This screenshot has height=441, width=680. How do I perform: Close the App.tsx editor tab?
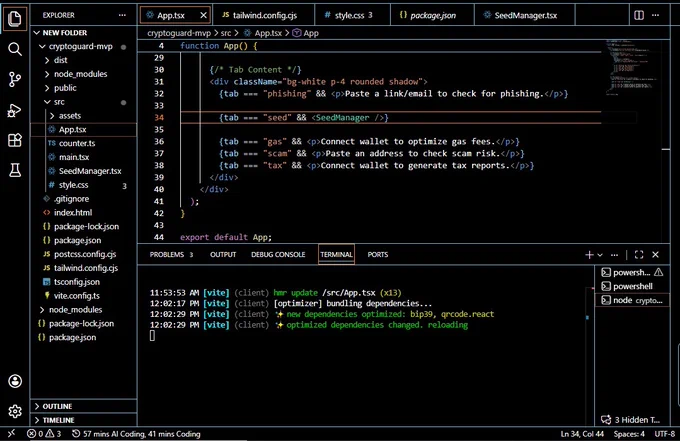203,15
